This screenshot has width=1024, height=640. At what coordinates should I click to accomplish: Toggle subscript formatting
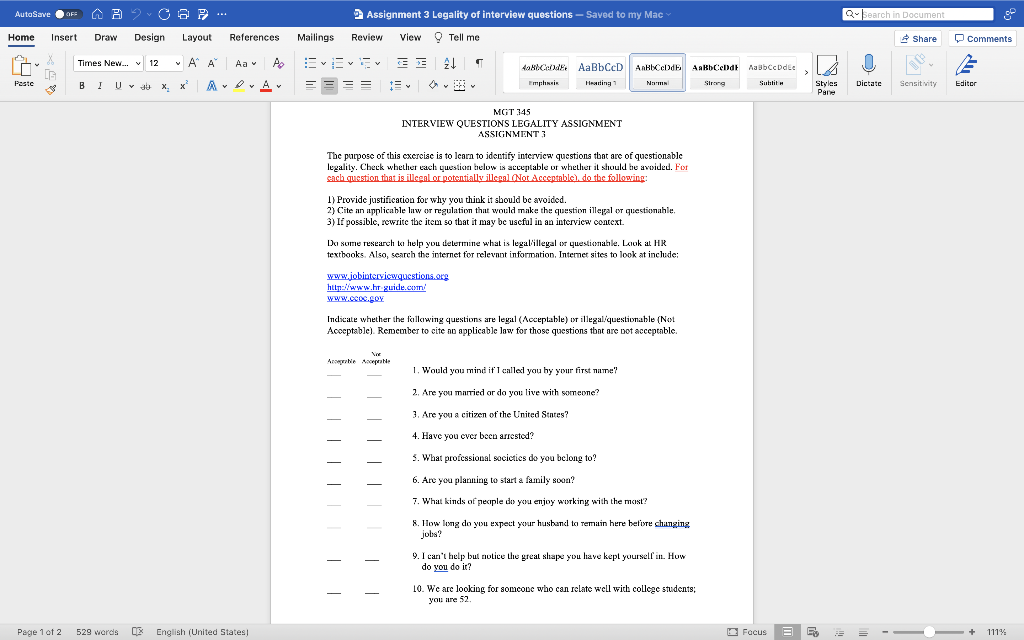[x=165, y=85]
